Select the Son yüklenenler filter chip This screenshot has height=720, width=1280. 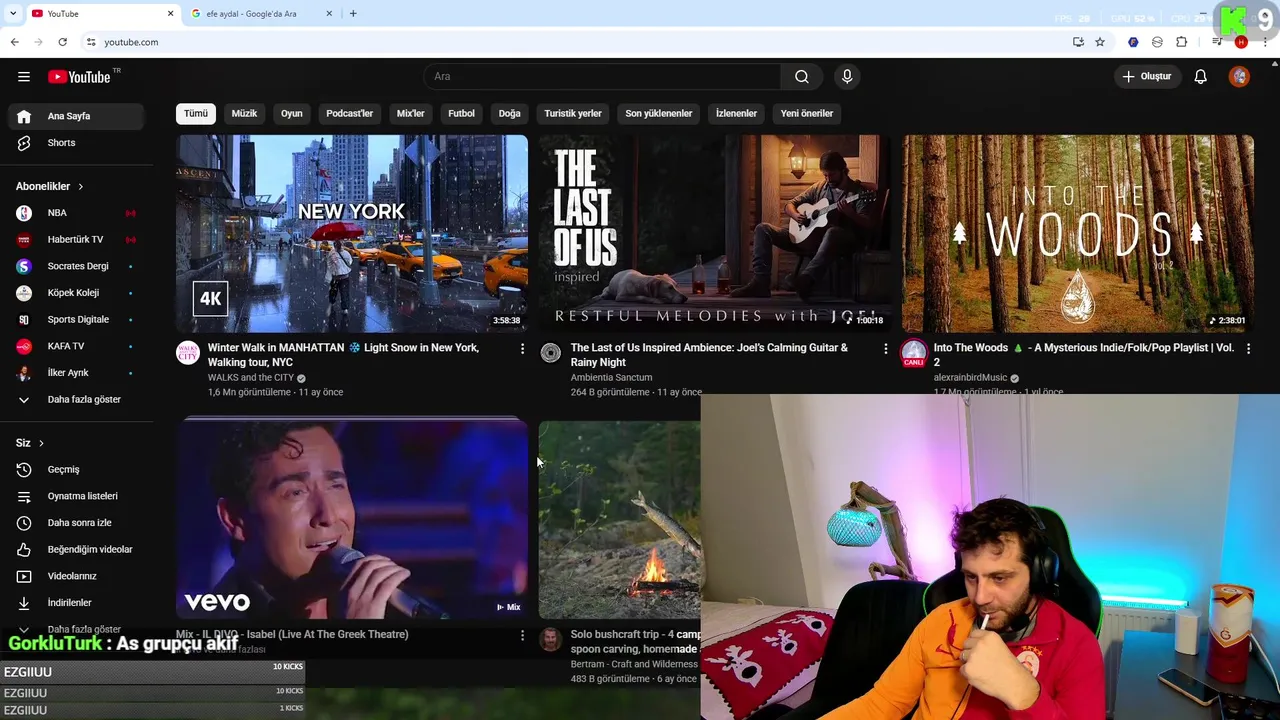(x=659, y=113)
